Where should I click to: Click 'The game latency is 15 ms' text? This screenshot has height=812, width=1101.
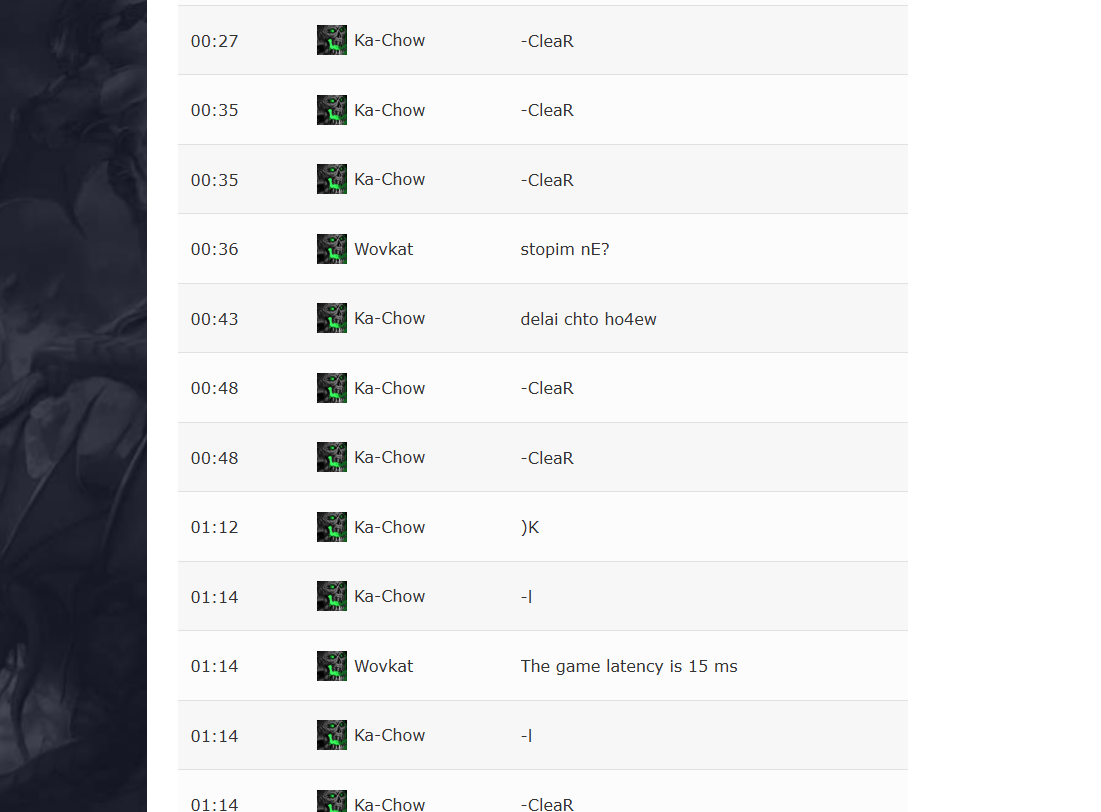[629, 666]
